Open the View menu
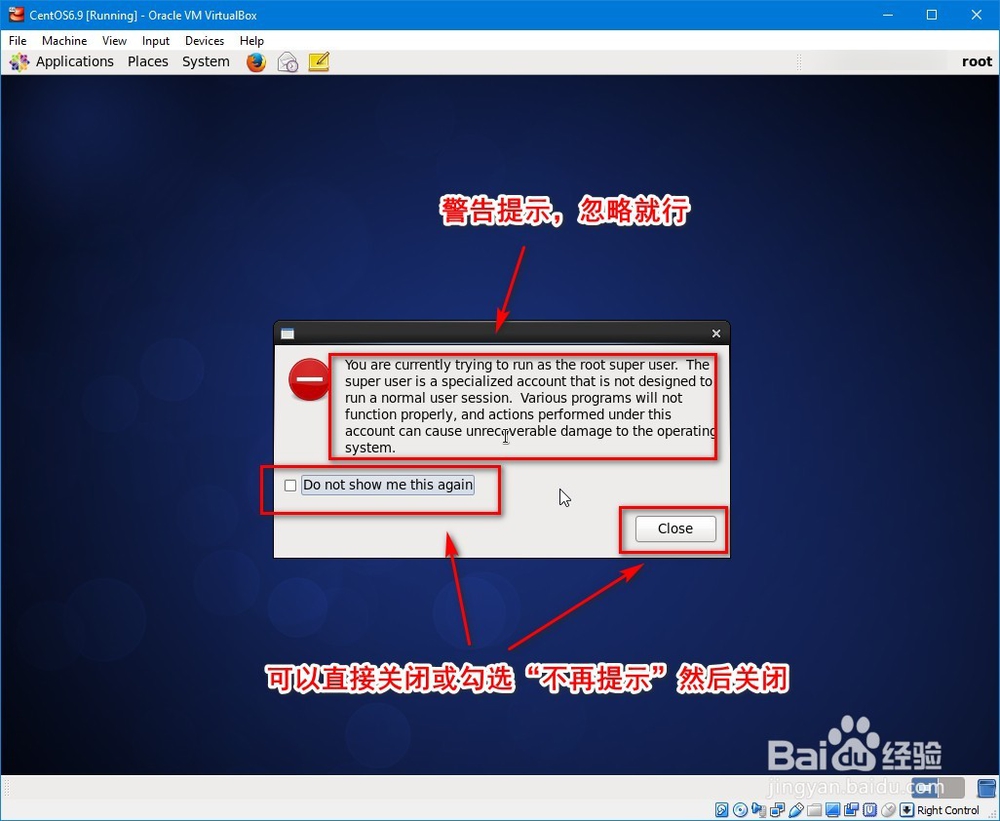 (114, 41)
